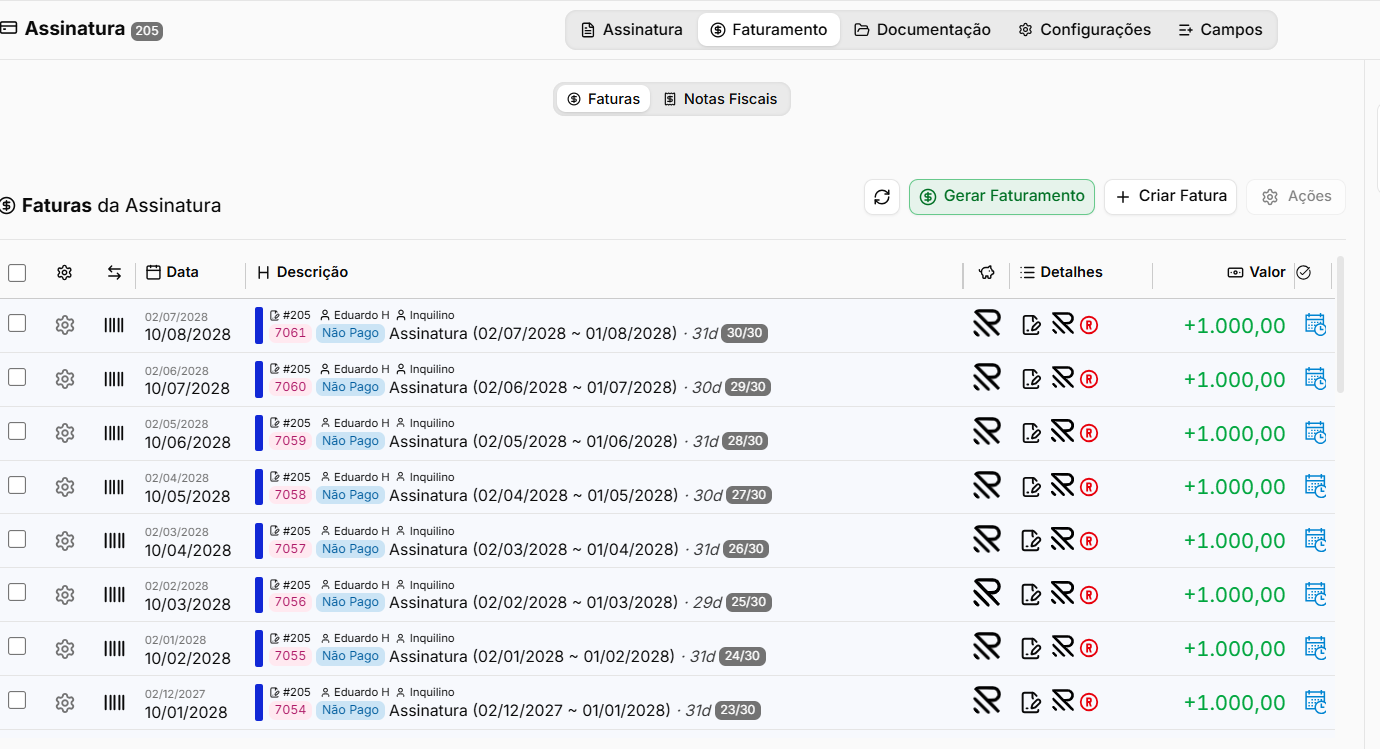Check the checkbox for invoice 7056
Image resolution: width=1380 pixels, height=749 pixels.
[17, 593]
